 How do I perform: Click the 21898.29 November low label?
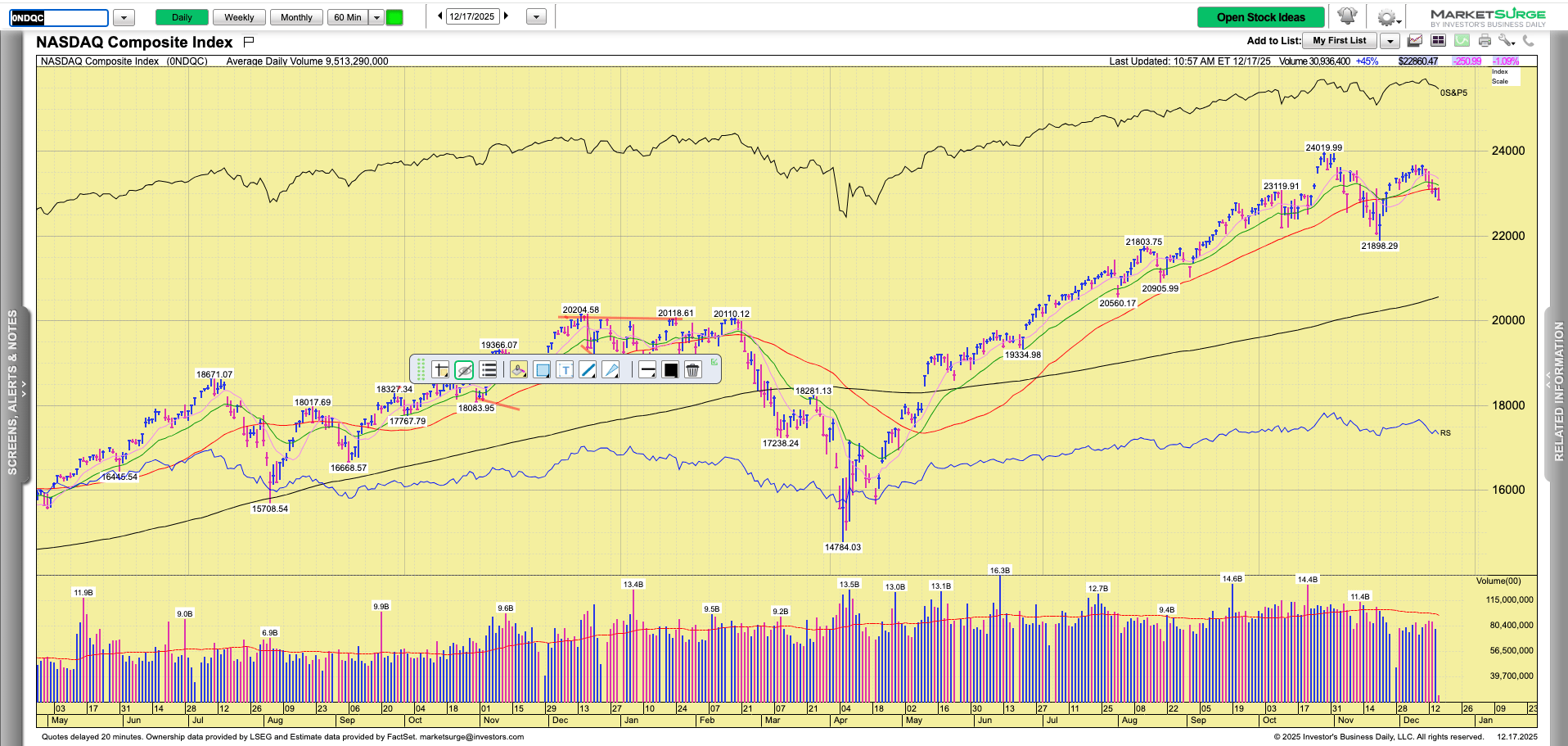(1379, 246)
